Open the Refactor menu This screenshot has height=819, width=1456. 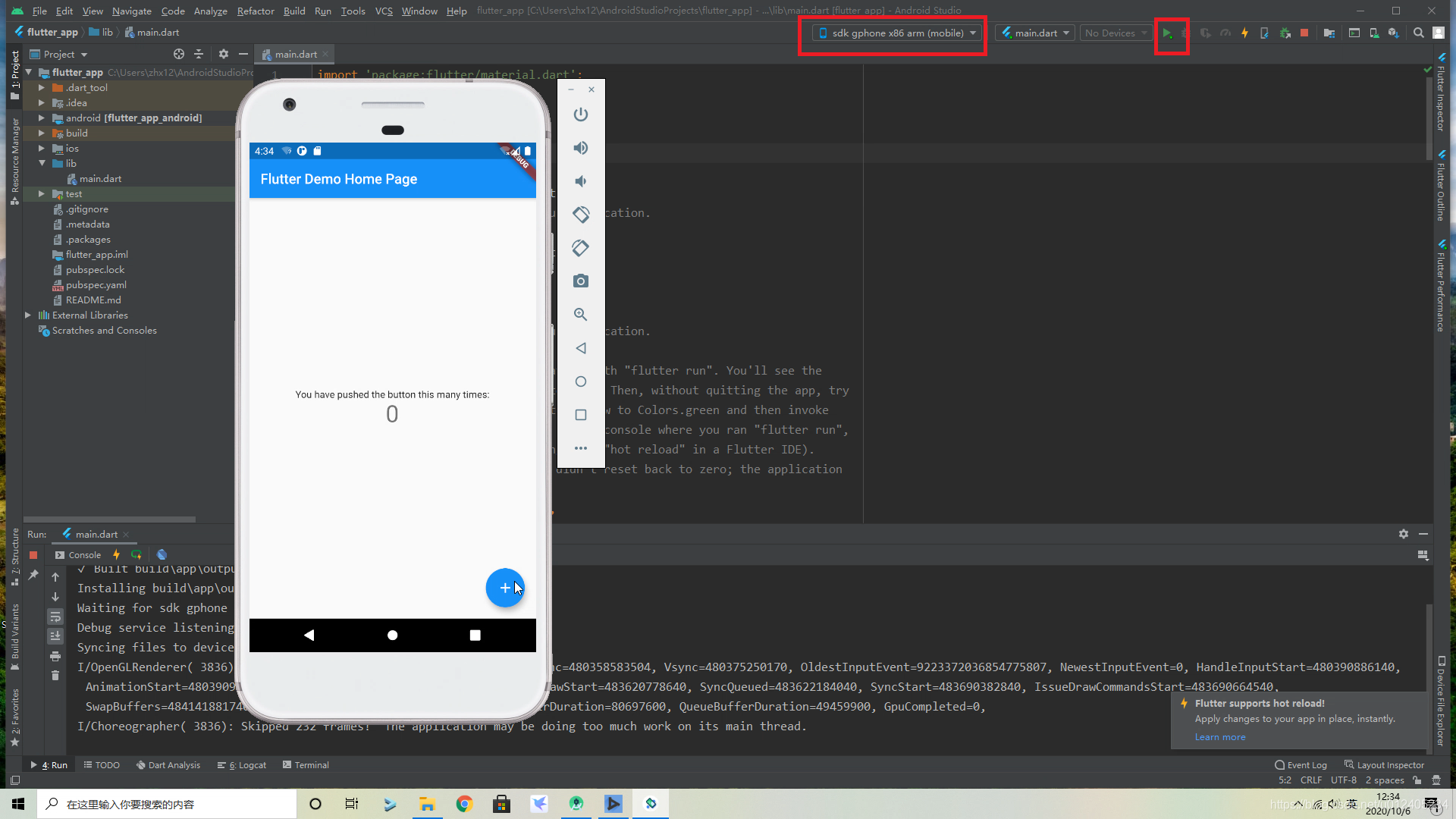256,11
